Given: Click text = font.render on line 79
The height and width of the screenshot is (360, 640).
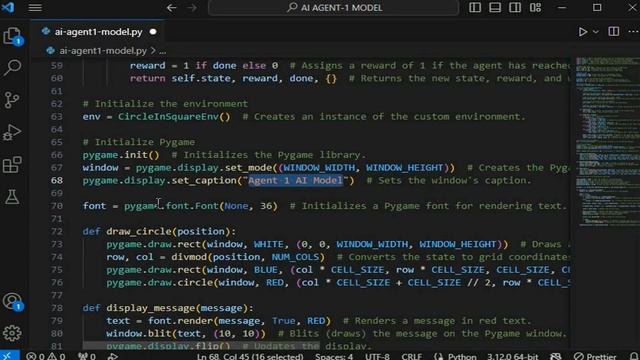Looking at the screenshot, I should coord(218,321).
